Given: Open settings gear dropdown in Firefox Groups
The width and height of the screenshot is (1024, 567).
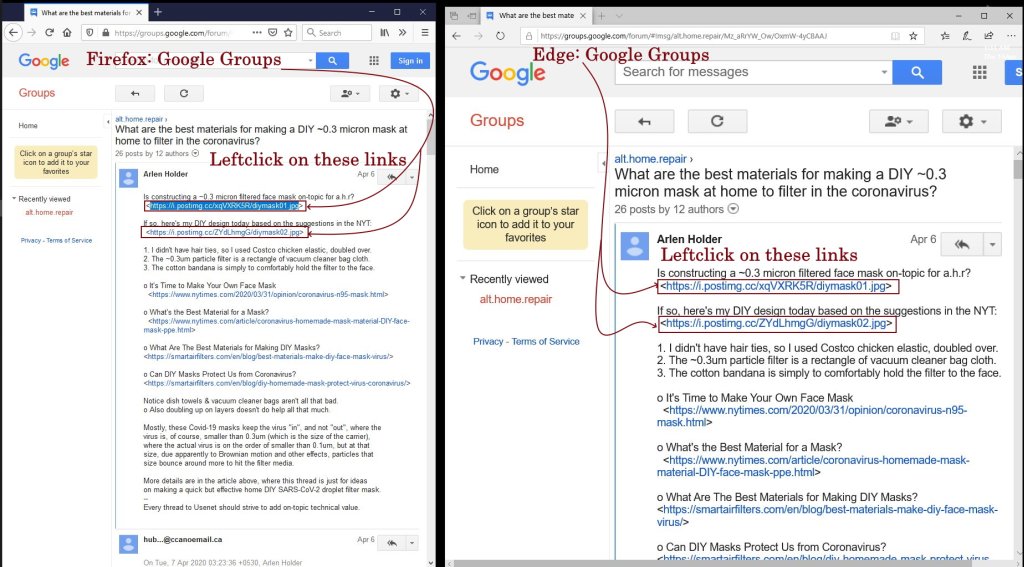Looking at the screenshot, I should (x=399, y=93).
